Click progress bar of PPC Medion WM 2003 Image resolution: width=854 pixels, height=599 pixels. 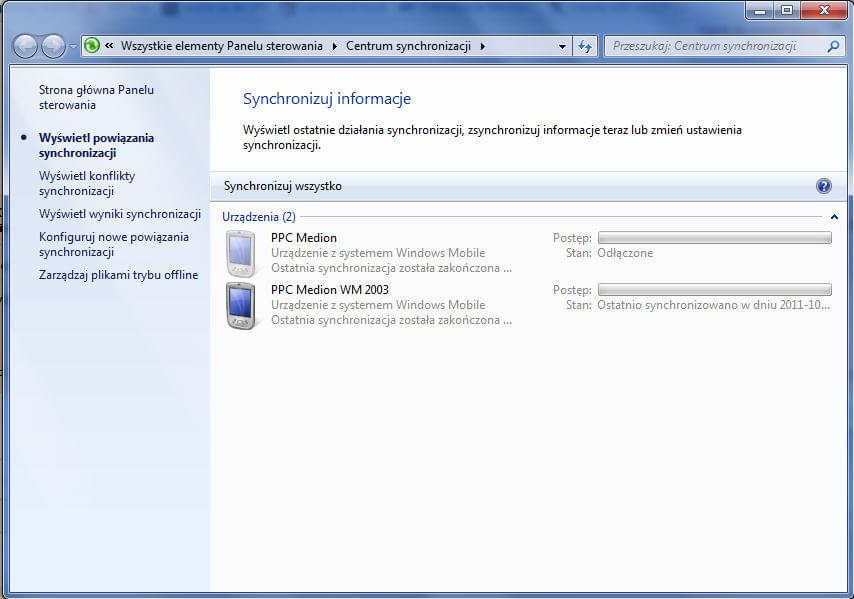[715, 289]
